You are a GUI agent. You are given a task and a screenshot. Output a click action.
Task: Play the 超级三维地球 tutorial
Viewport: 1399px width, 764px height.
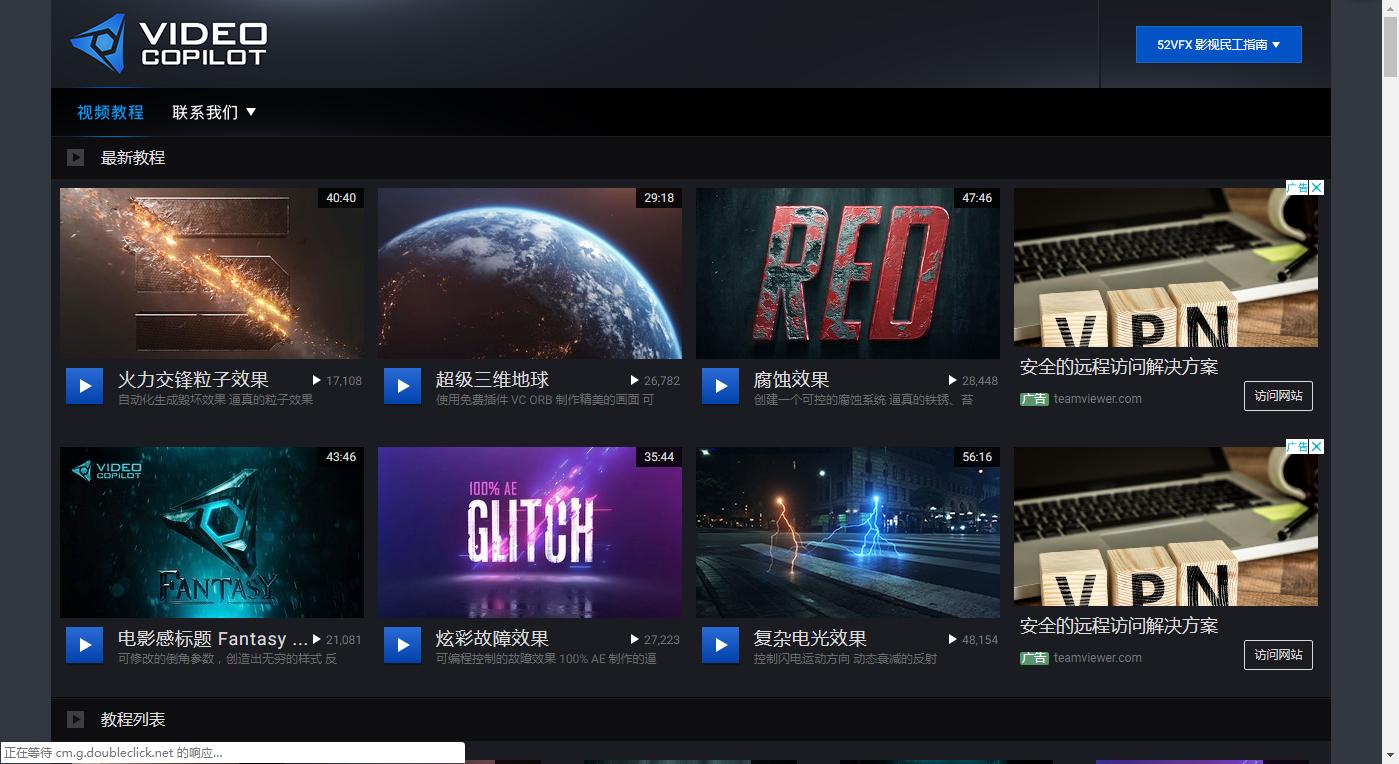[x=403, y=385]
